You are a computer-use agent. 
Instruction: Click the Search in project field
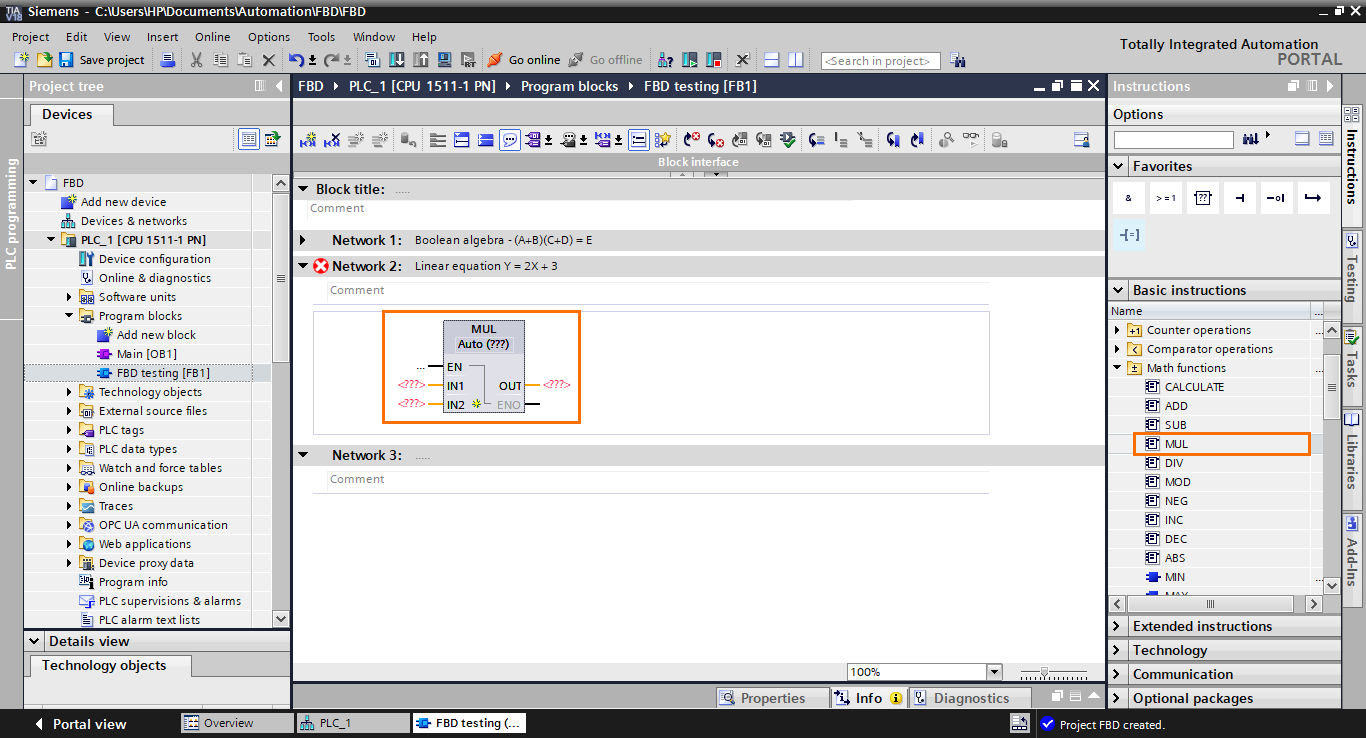[880, 60]
